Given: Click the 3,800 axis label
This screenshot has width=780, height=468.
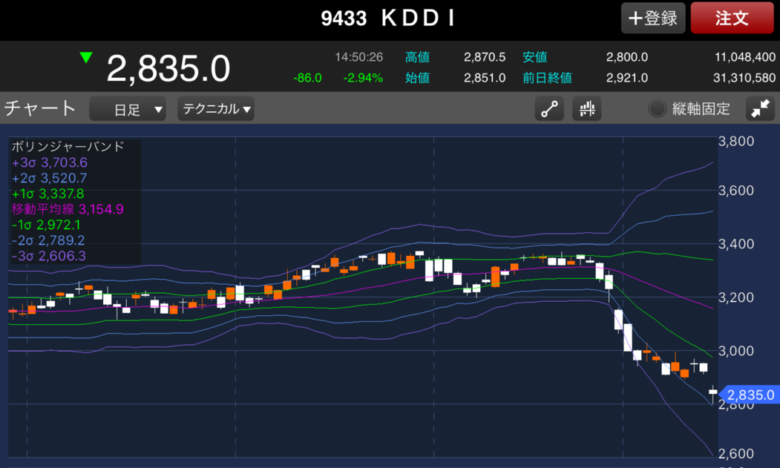Looking at the screenshot, I should 736,141.
